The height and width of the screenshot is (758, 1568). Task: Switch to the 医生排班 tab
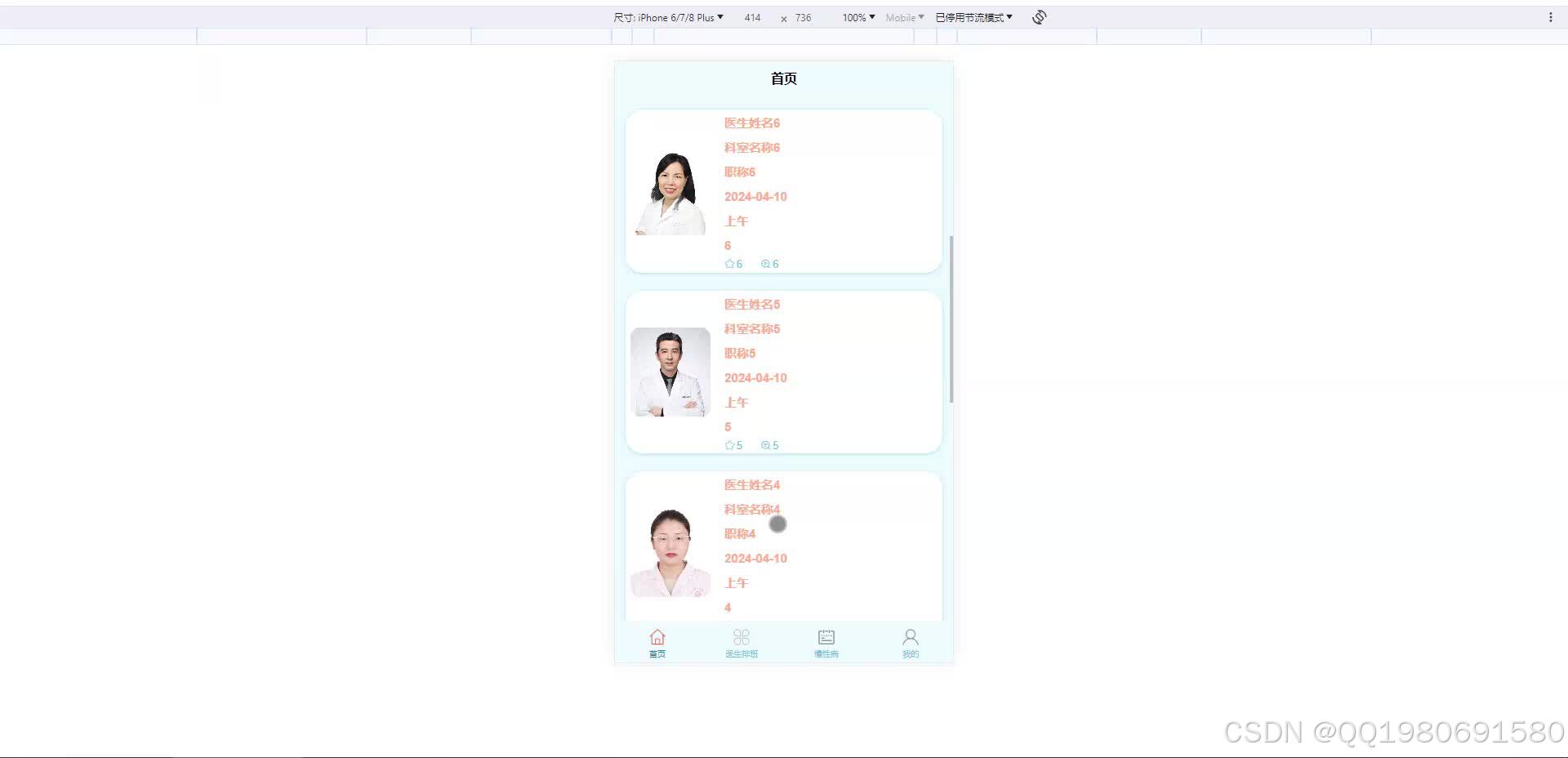(x=741, y=644)
